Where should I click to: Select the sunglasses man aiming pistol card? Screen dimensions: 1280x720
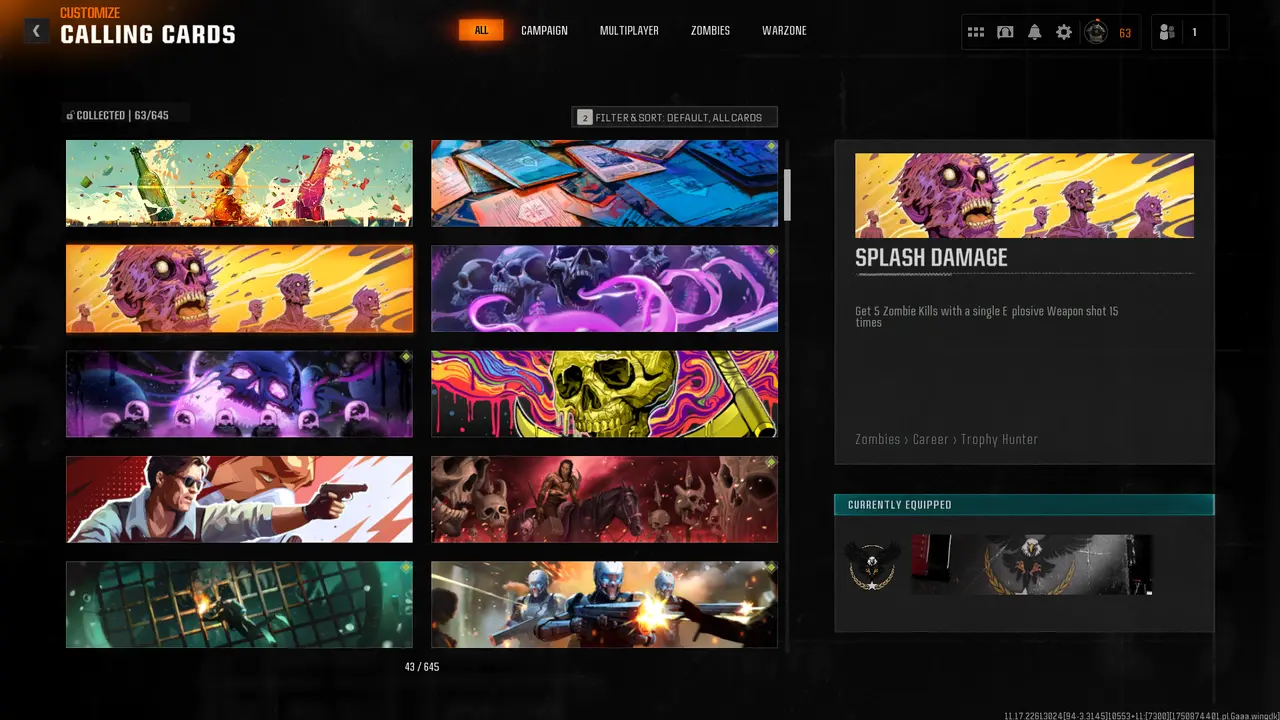(239, 499)
